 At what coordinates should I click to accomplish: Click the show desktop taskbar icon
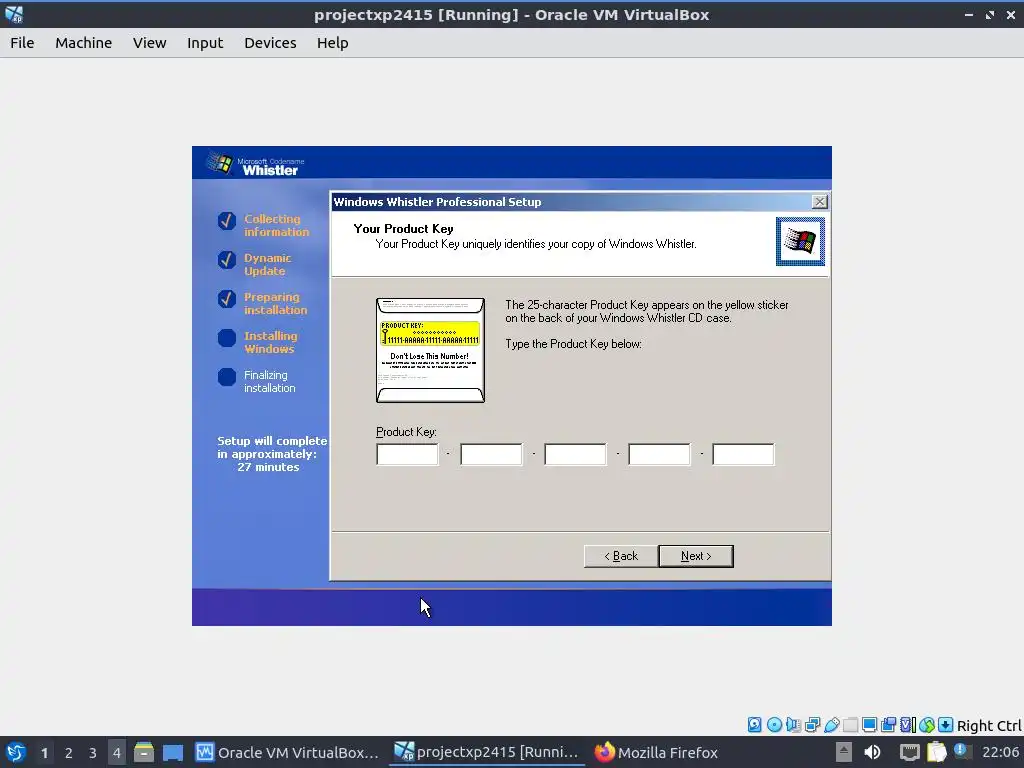click(x=172, y=752)
